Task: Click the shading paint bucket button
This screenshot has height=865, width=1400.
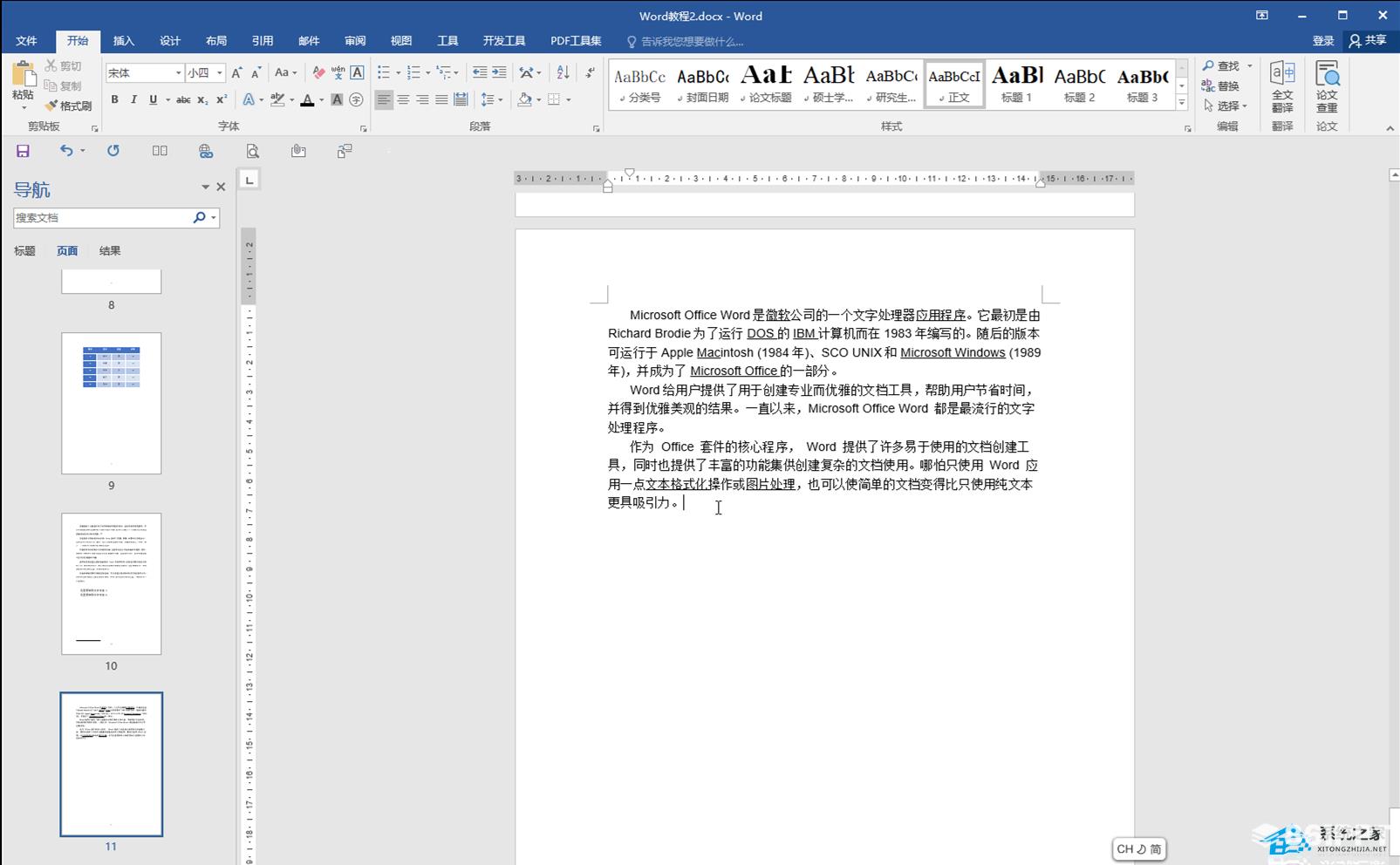Action: tap(524, 100)
